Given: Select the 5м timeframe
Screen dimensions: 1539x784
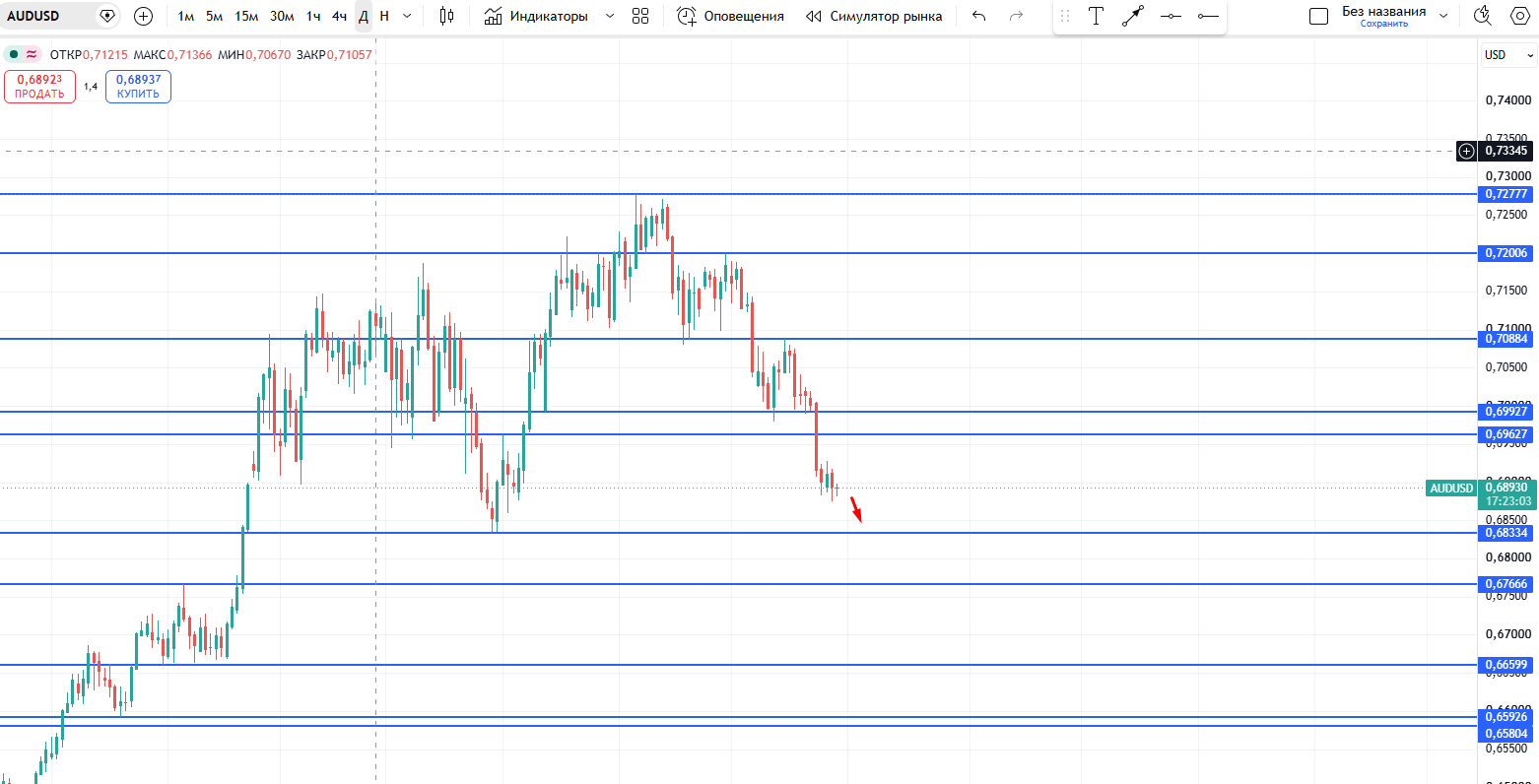Looking at the screenshot, I should click(x=214, y=16).
